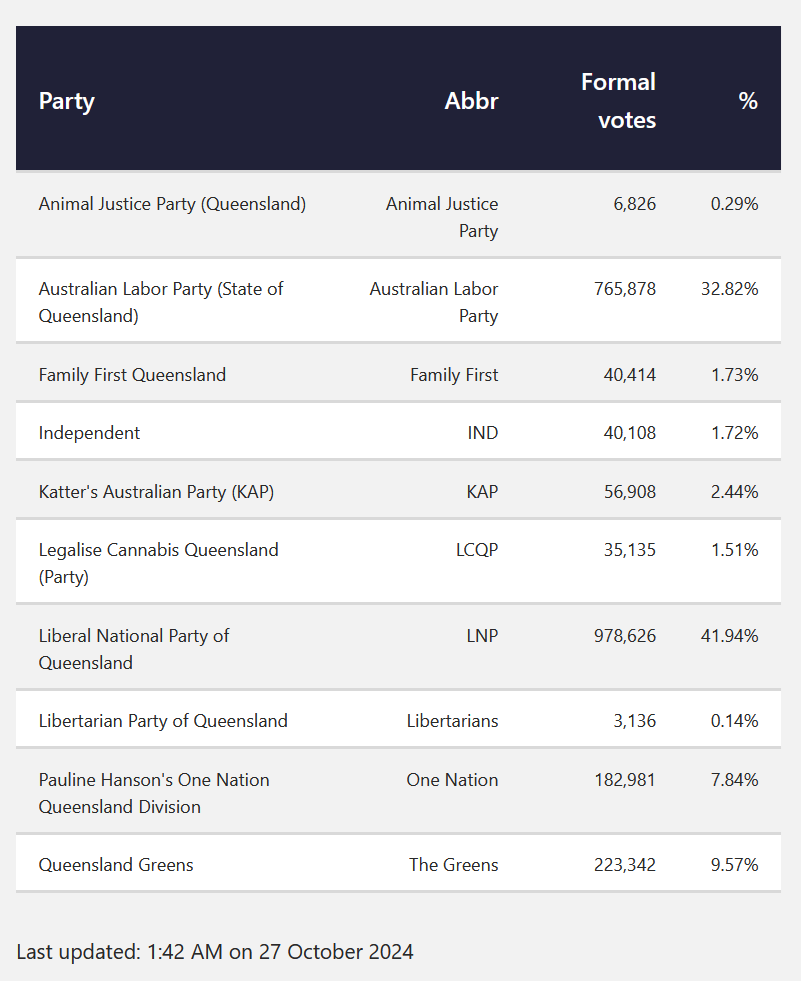Click the Formal votes column header
Viewport: 801px width, 981px height.
pos(618,101)
